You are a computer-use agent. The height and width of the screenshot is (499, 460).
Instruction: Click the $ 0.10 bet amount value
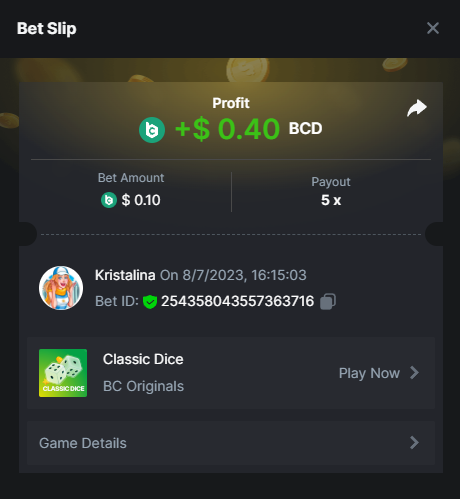pos(141,200)
